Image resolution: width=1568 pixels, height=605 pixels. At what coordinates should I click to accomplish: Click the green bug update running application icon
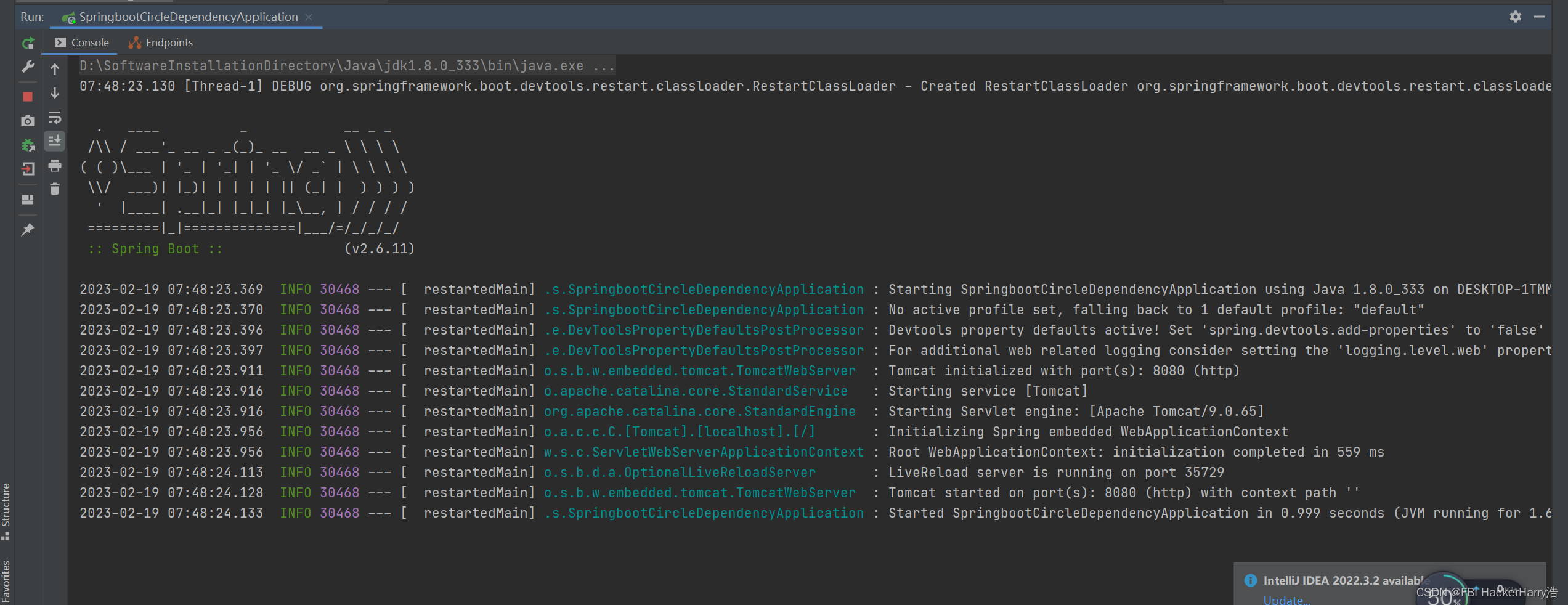(x=28, y=145)
